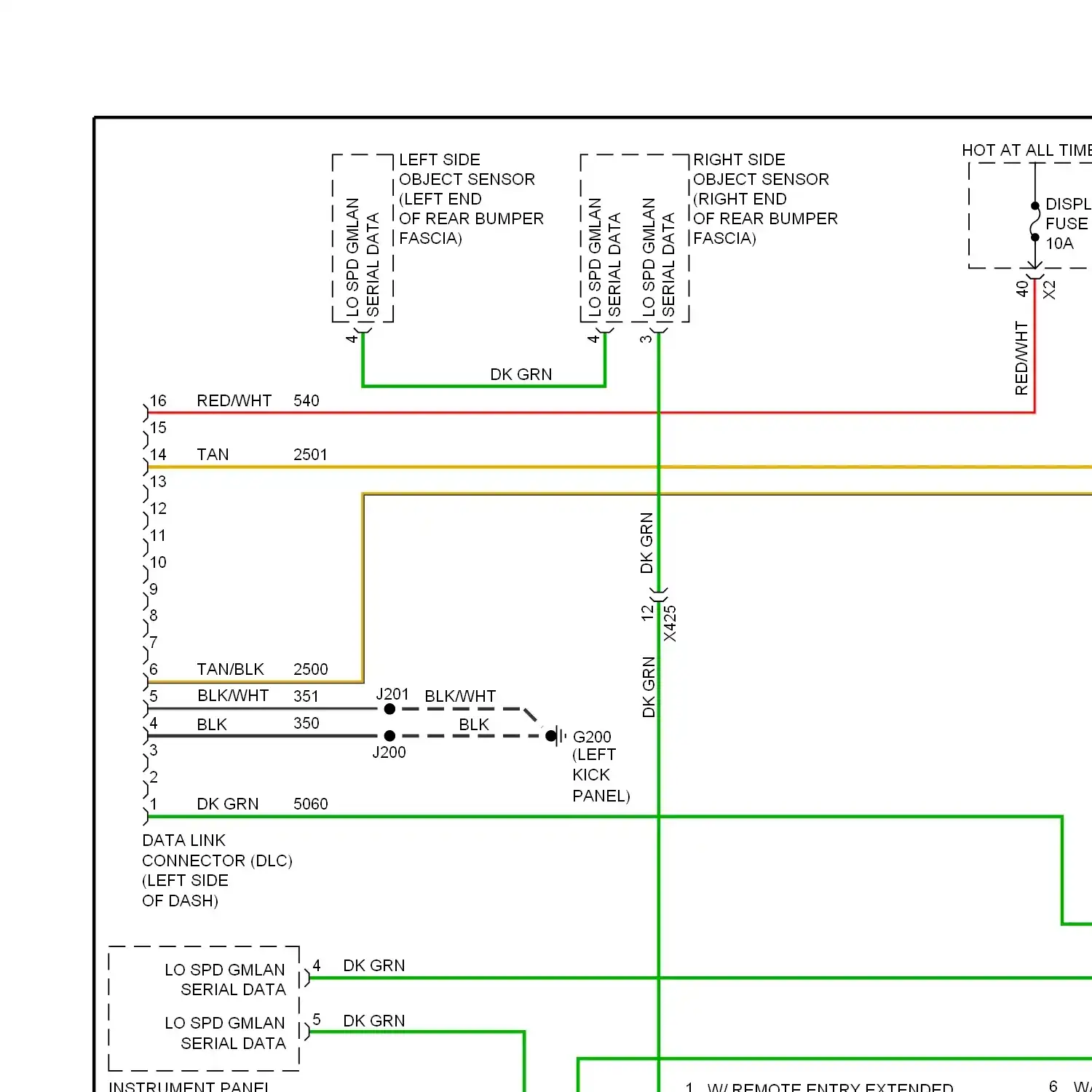Click the J201 splice dot

[x=389, y=709]
